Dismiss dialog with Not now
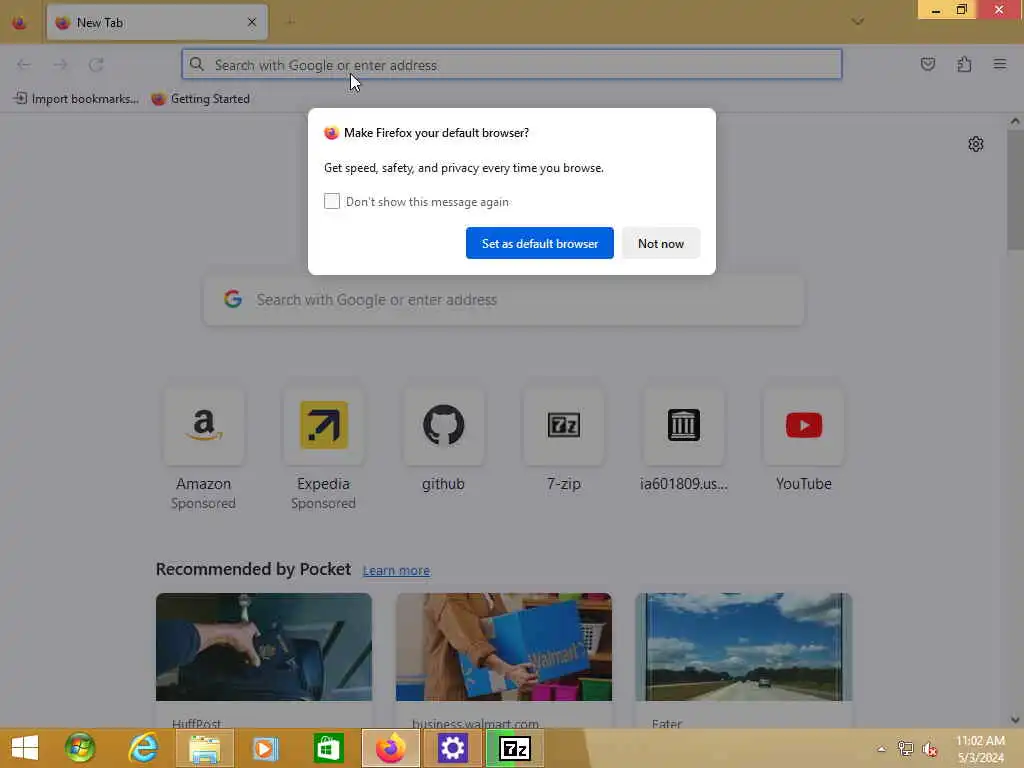Viewport: 1024px width, 768px height. coord(660,243)
